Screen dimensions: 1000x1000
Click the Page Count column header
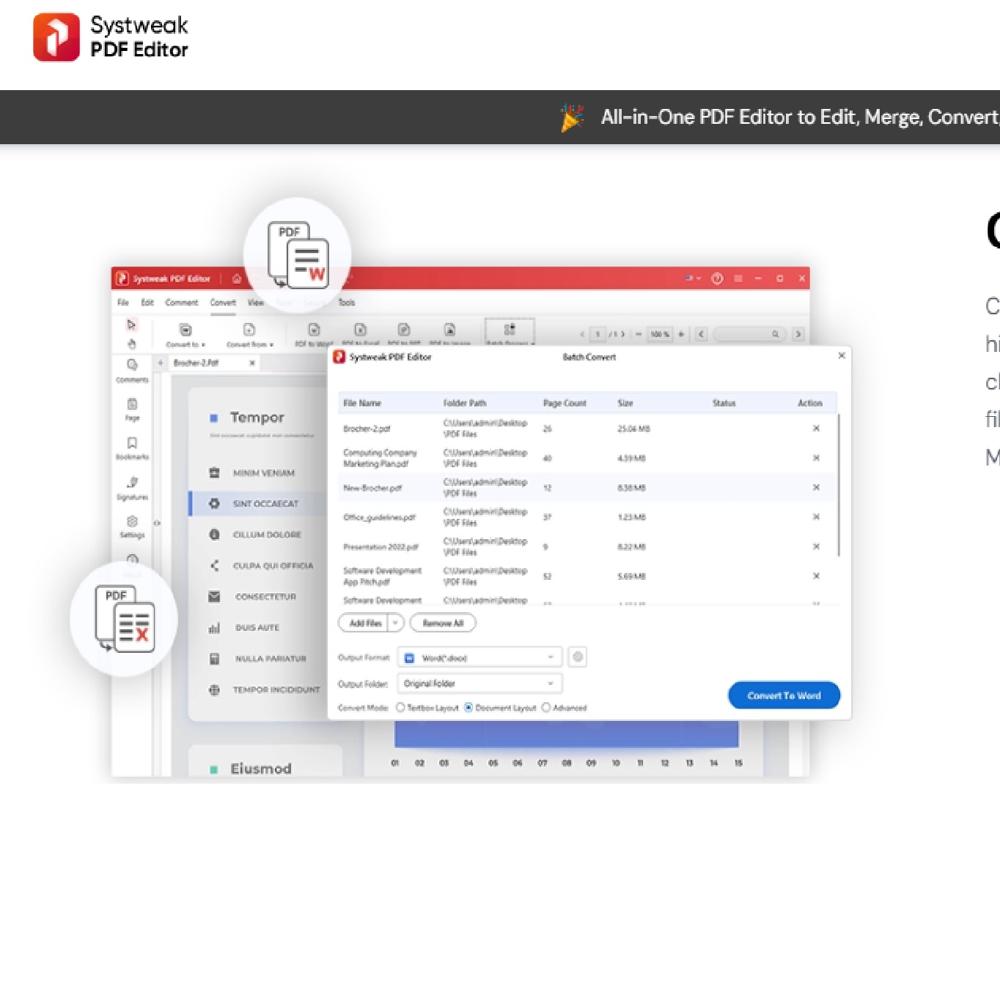coord(564,403)
